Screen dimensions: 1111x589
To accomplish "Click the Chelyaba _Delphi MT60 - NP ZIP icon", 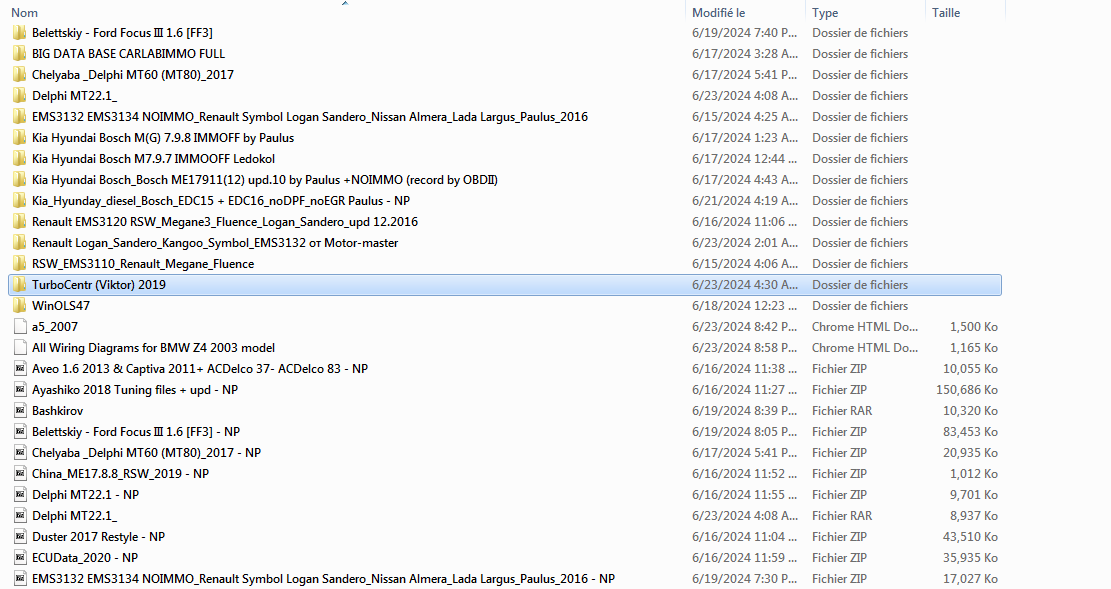I will coord(20,453).
